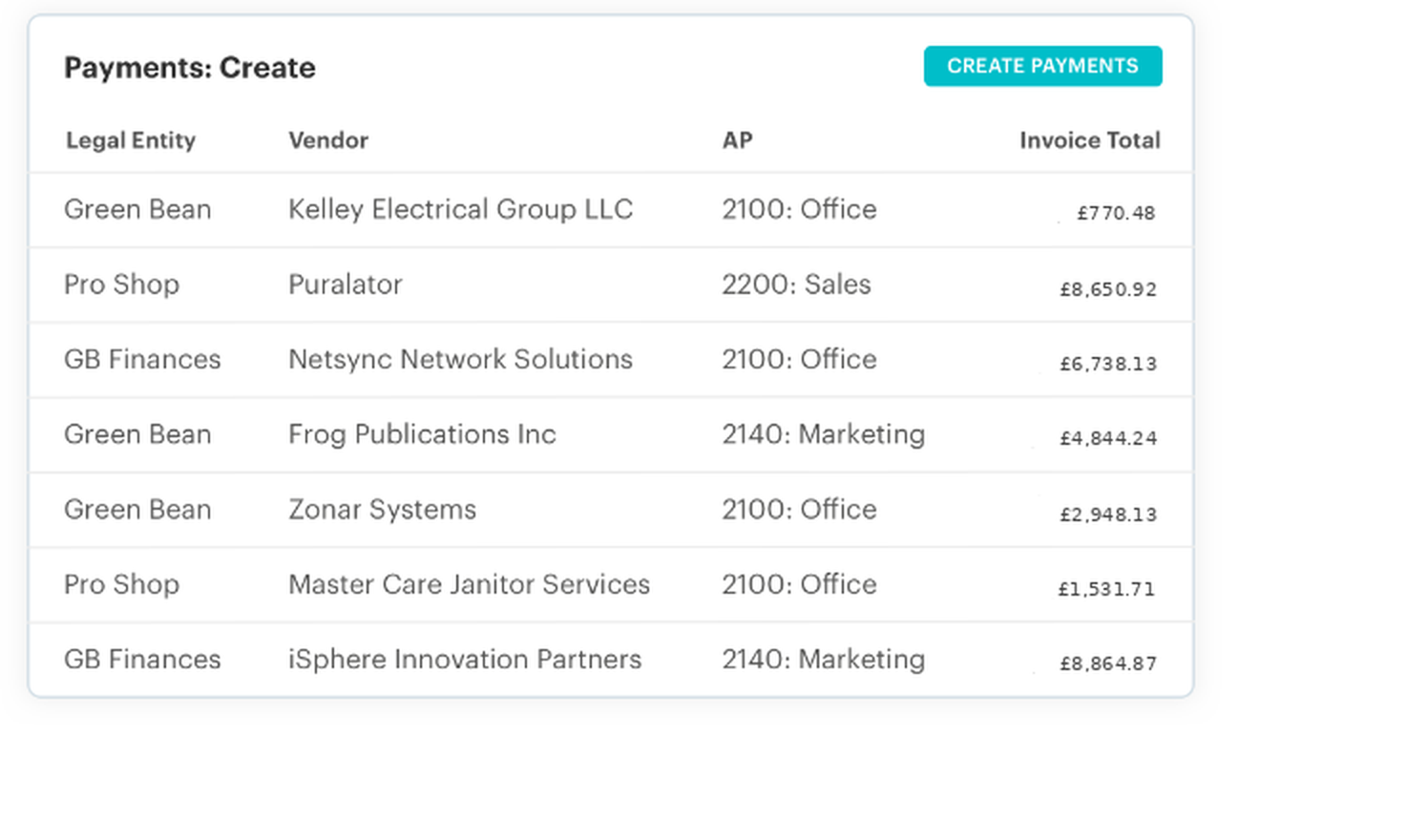Viewport: 1428px width, 840px height.
Task: Open the Netsync Network Solutions row
Action: tap(611, 360)
